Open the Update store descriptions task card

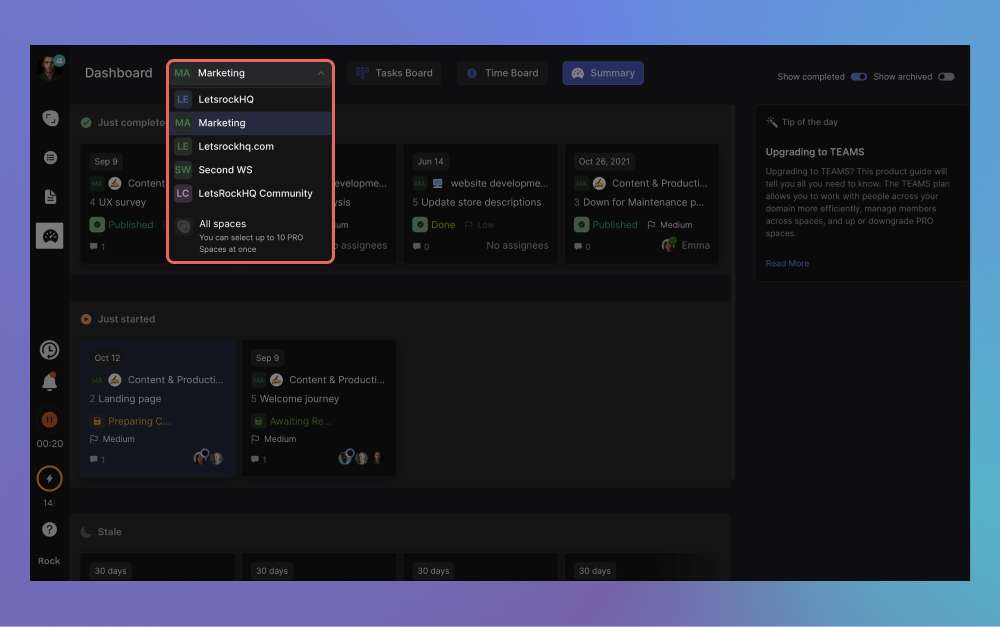[480, 203]
